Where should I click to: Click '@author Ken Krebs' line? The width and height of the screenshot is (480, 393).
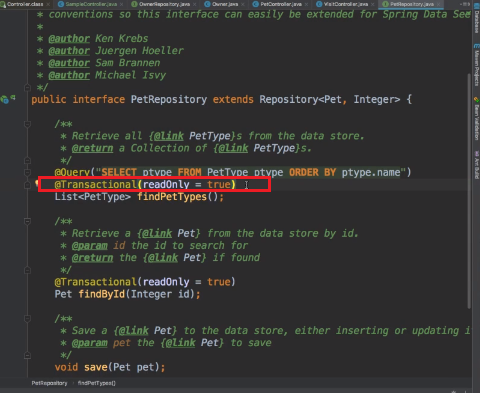coord(98,38)
